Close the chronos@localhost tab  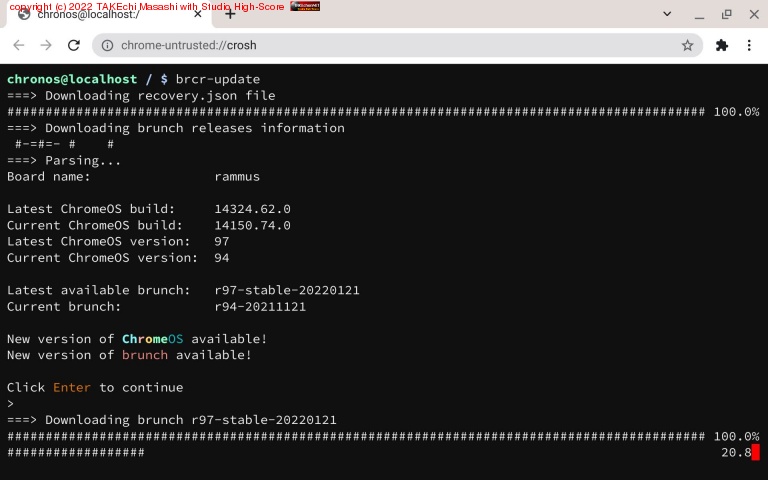198,14
